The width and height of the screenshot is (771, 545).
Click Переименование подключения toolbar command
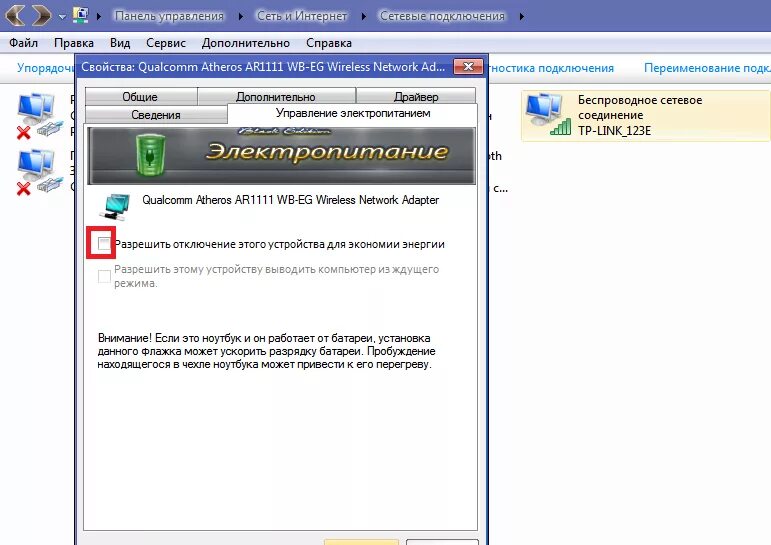(x=707, y=68)
